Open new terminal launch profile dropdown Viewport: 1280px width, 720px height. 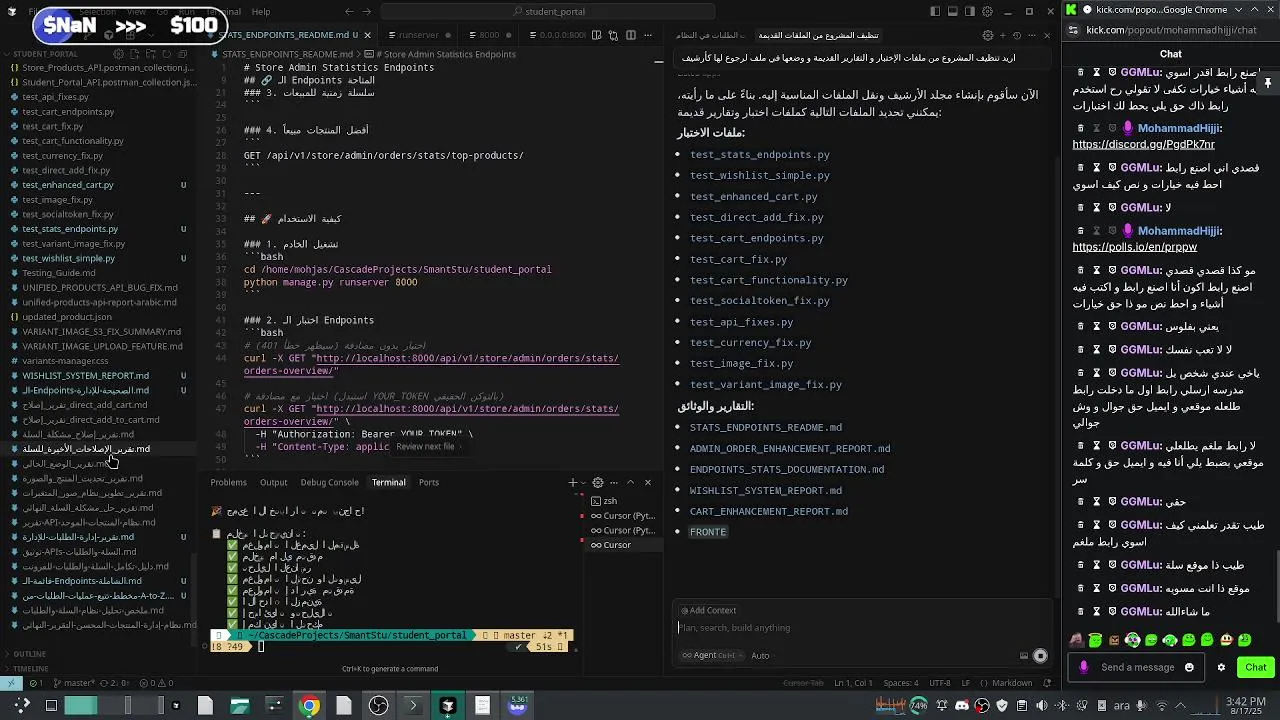[x=584, y=482]
